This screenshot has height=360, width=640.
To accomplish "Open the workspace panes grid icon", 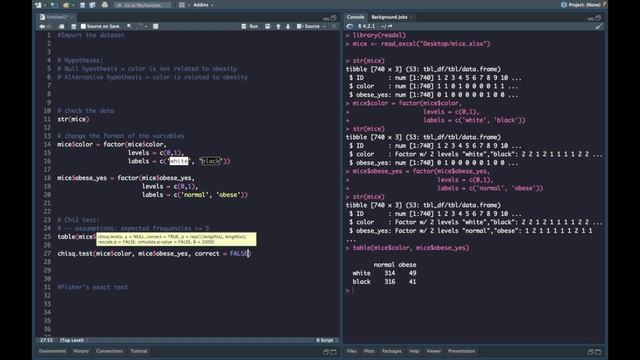I will click(x=182, y=5).
